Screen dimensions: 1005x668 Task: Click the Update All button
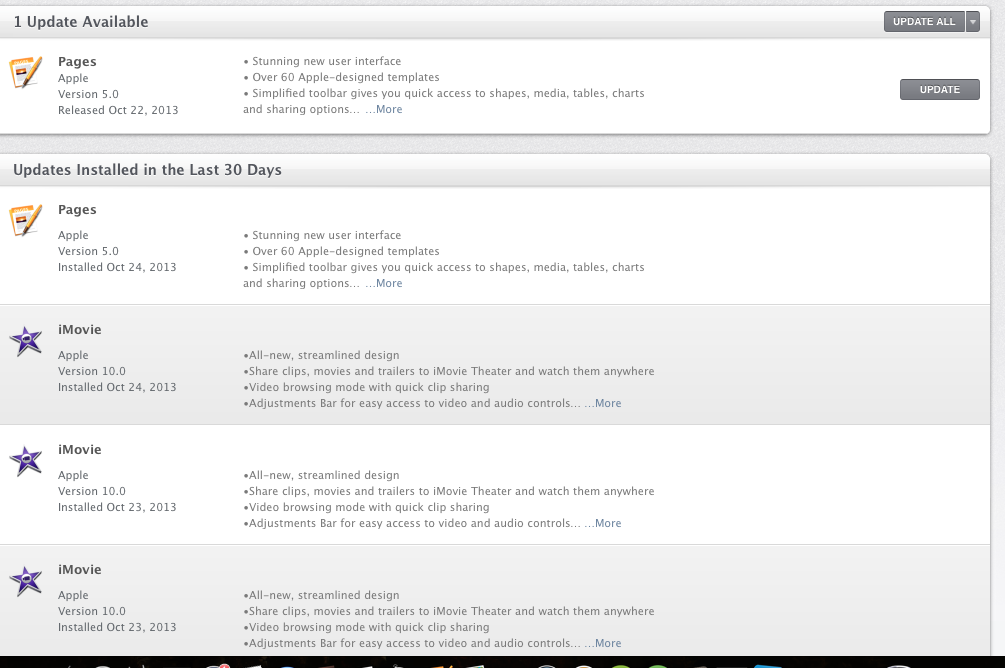pyautogui.click(x=924, y=21)
